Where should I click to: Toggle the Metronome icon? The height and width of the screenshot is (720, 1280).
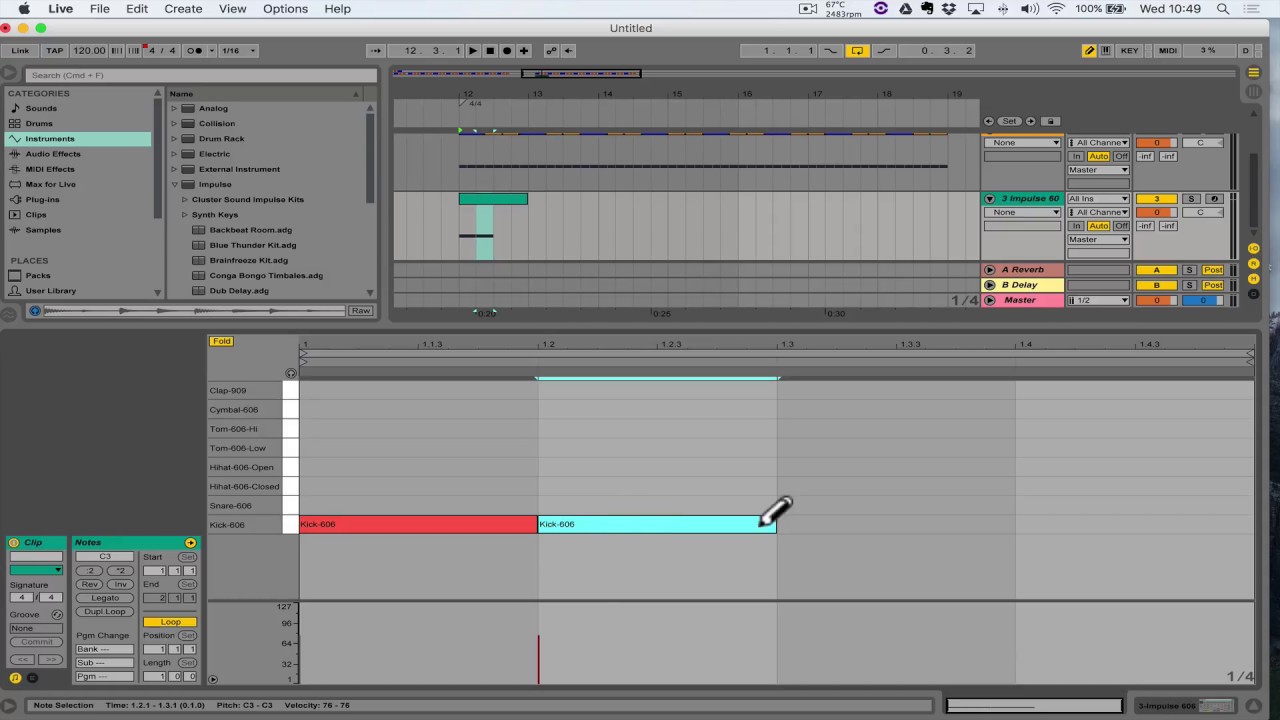click(195, 51)
